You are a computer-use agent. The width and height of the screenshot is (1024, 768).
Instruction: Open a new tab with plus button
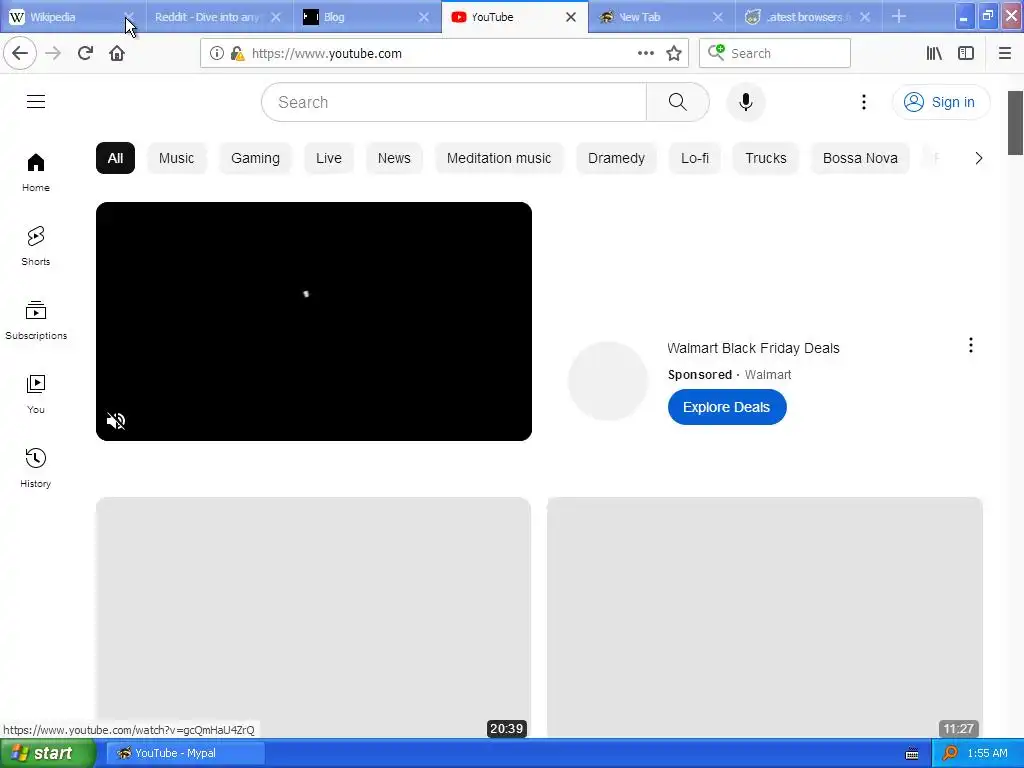pyautogui.click(x=899, y=17)
